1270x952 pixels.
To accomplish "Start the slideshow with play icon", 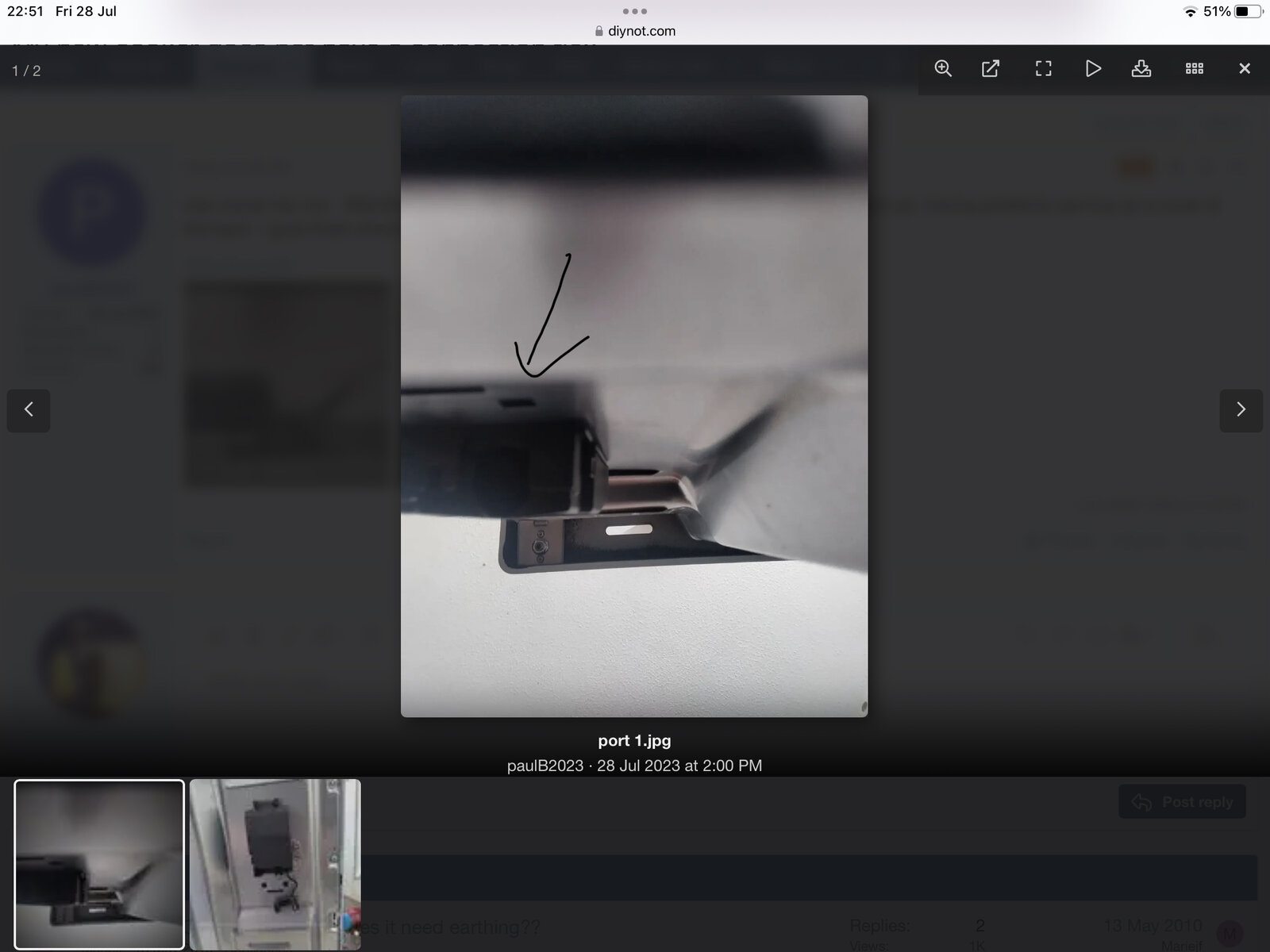I will coord(1093,69).
